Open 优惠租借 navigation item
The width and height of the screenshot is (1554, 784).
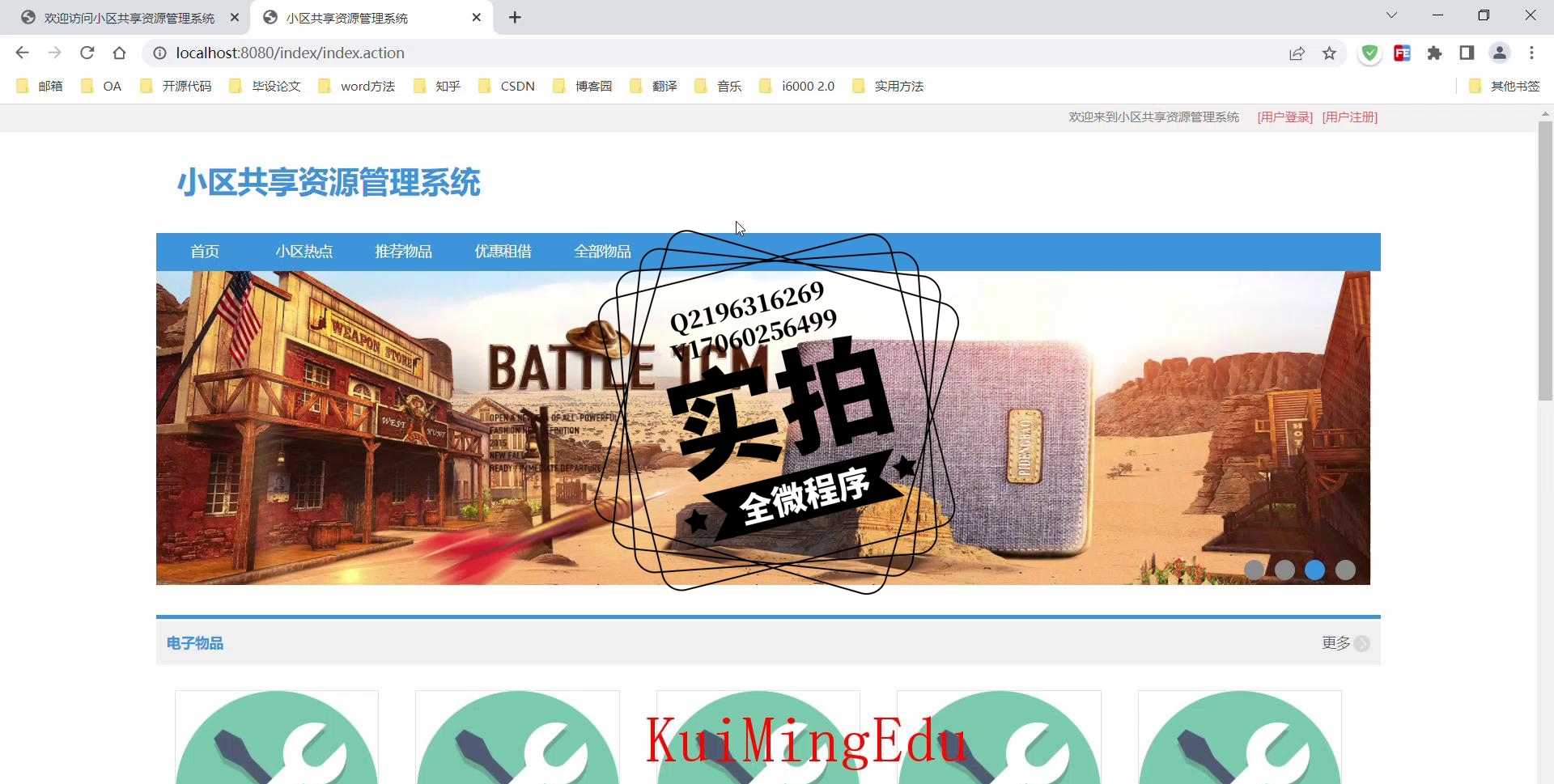pos(503,252)
